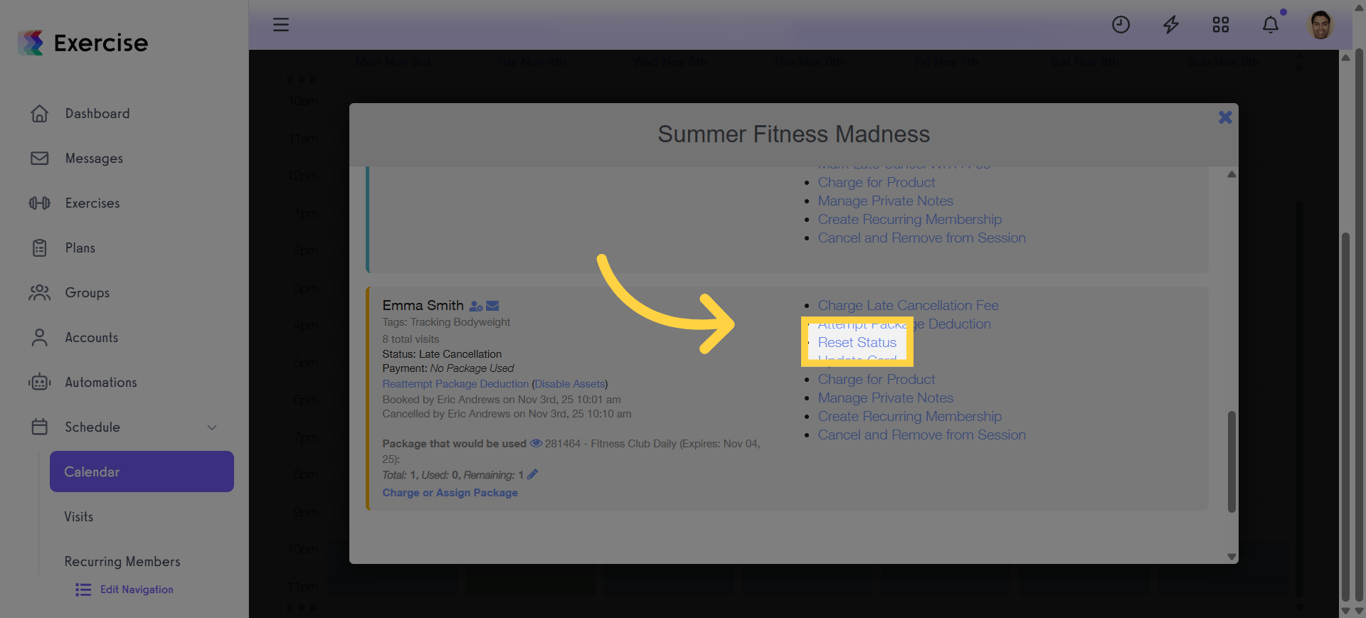Click Charge Late Cancellation Fee

pos(908,306)
